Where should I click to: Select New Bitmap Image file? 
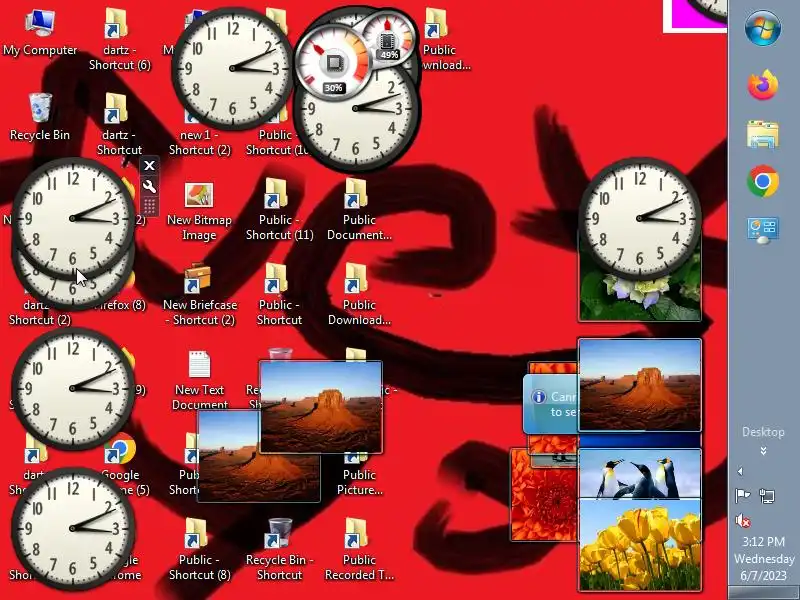tap(199, 211)
